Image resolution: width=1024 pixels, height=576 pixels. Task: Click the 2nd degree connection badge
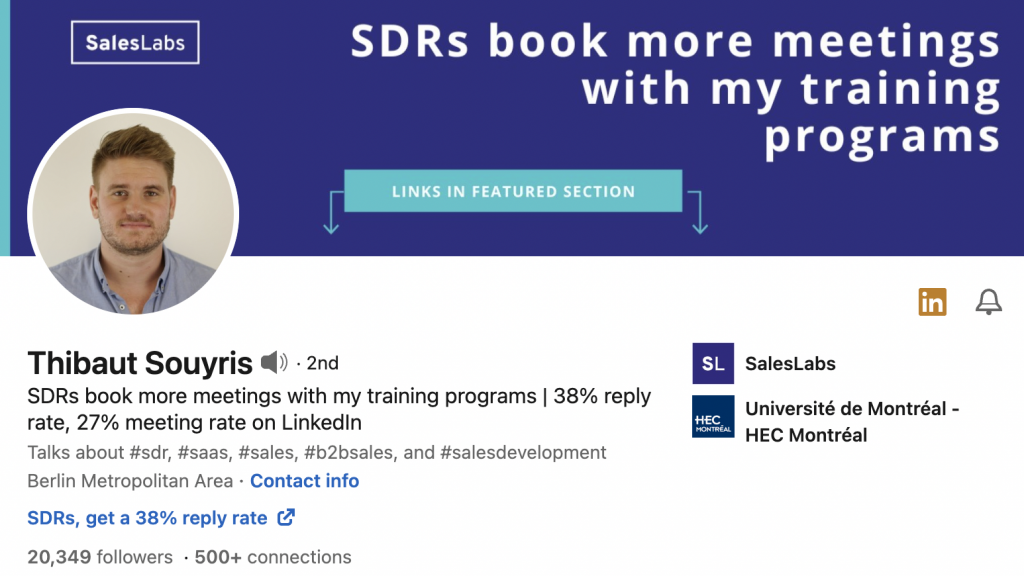tap(322, 363)
